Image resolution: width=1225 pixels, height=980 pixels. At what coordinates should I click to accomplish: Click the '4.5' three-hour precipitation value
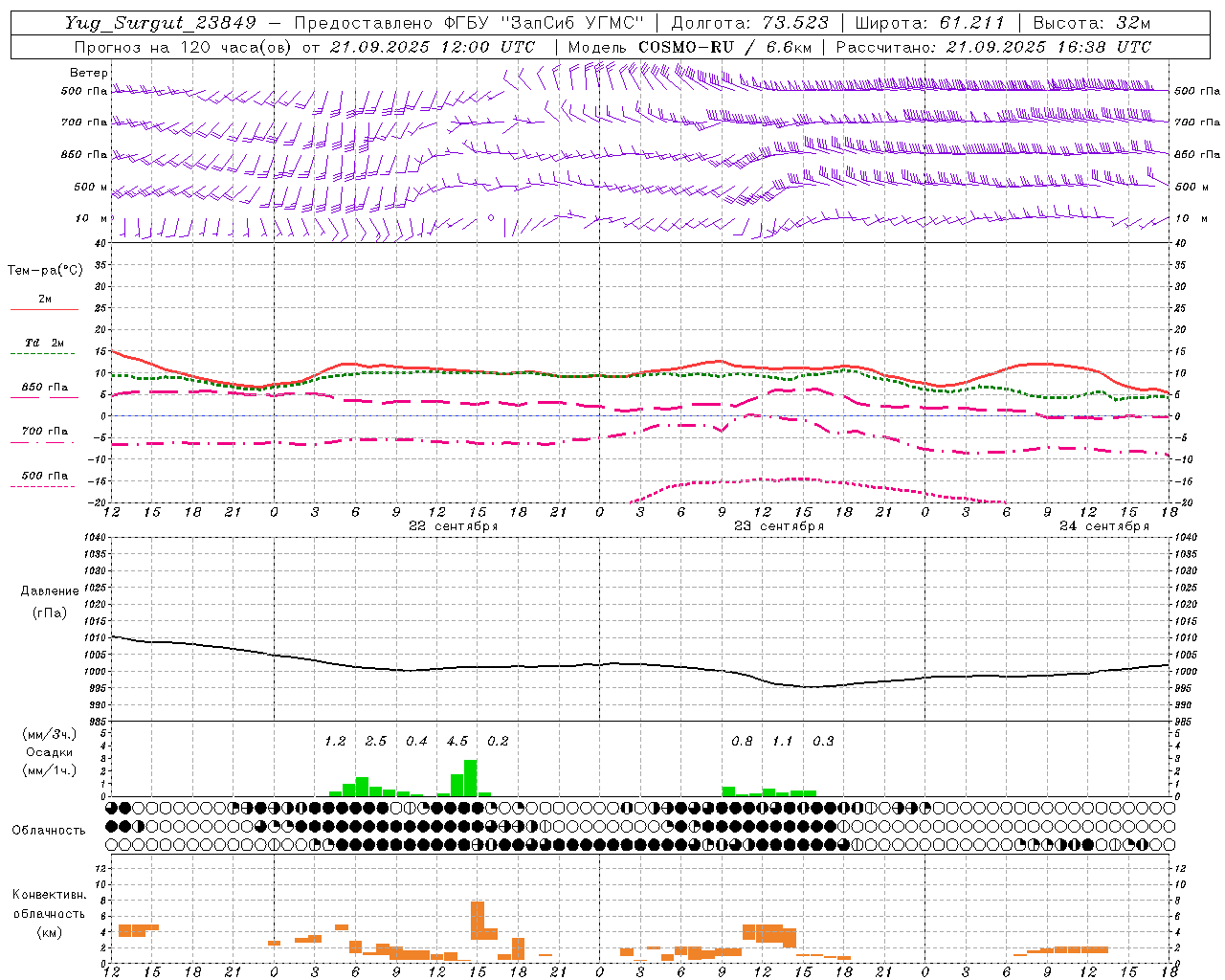(x=457, y=741)
